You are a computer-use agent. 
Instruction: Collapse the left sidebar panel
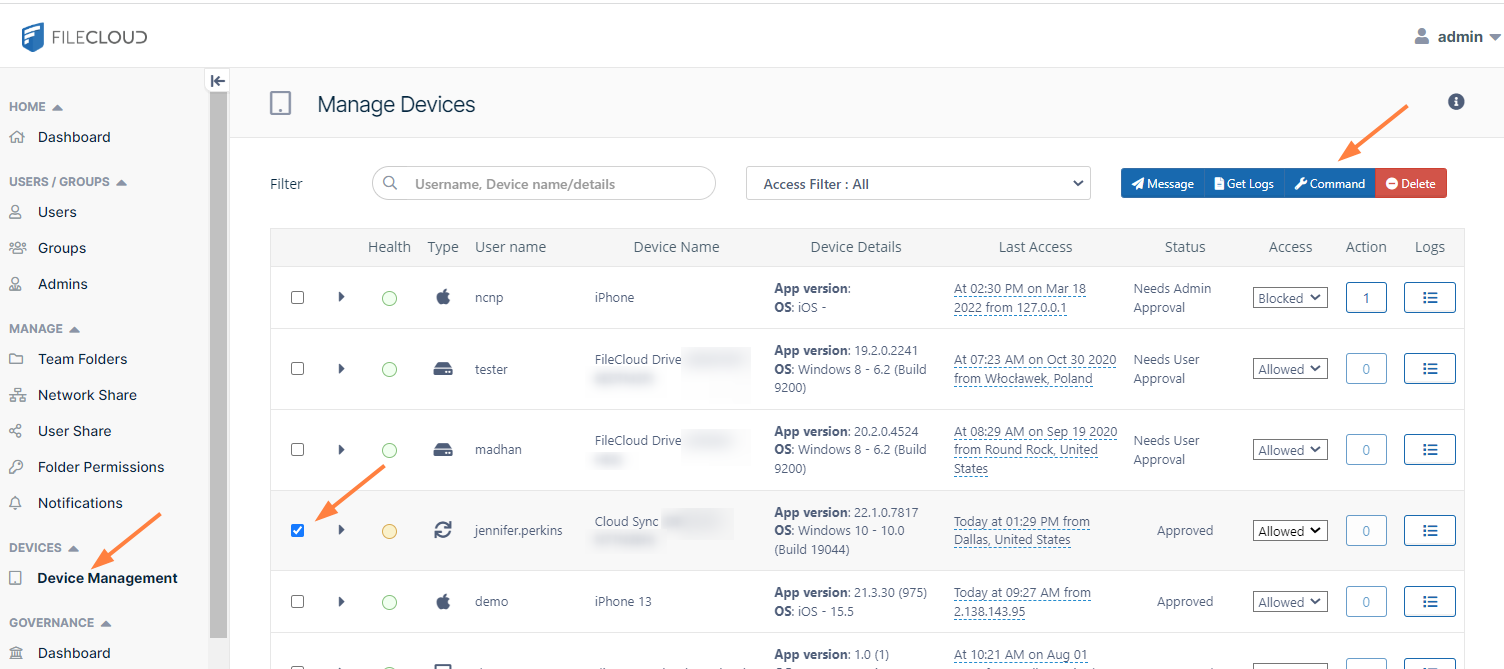217,81
